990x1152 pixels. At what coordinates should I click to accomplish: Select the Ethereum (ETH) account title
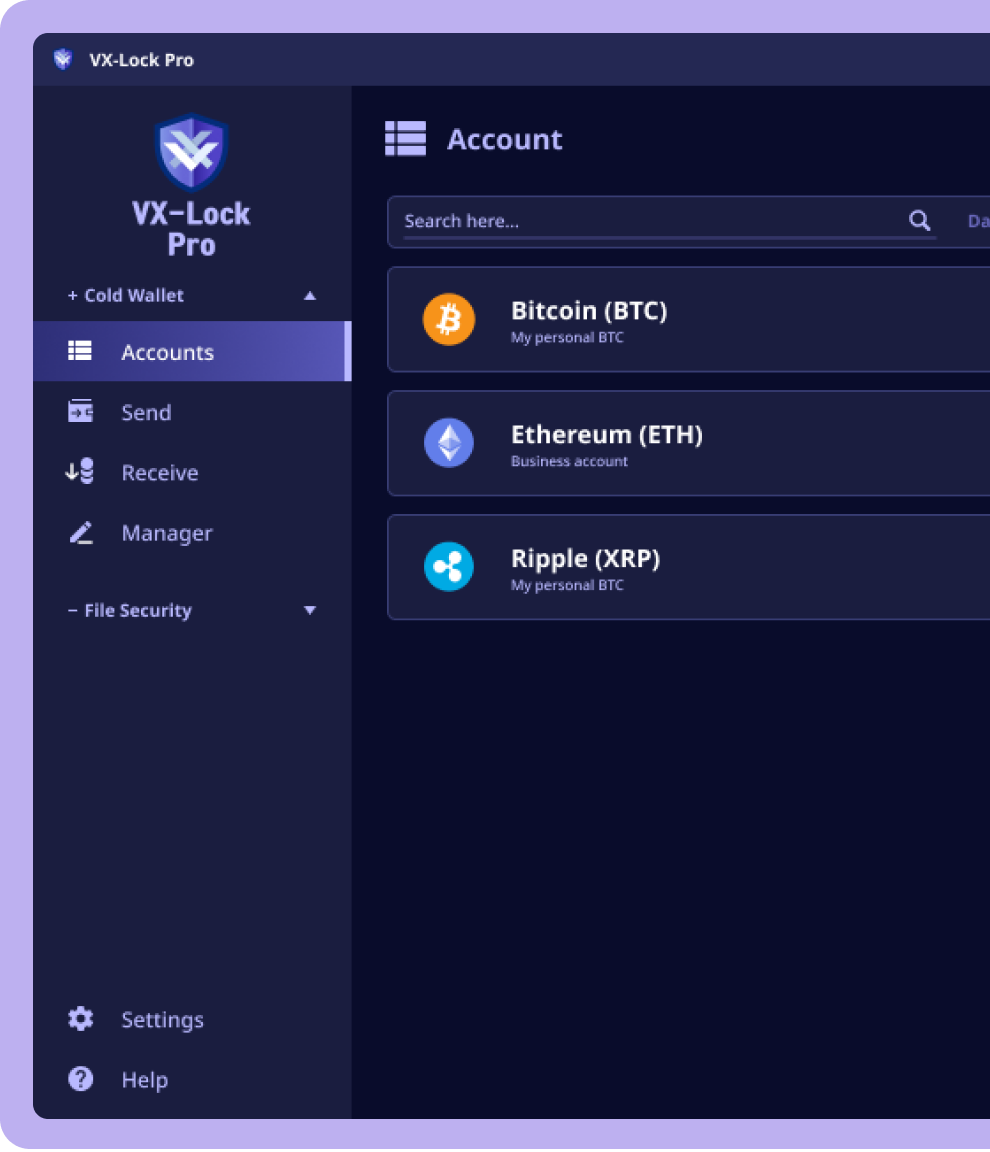(x=607, y=435)
